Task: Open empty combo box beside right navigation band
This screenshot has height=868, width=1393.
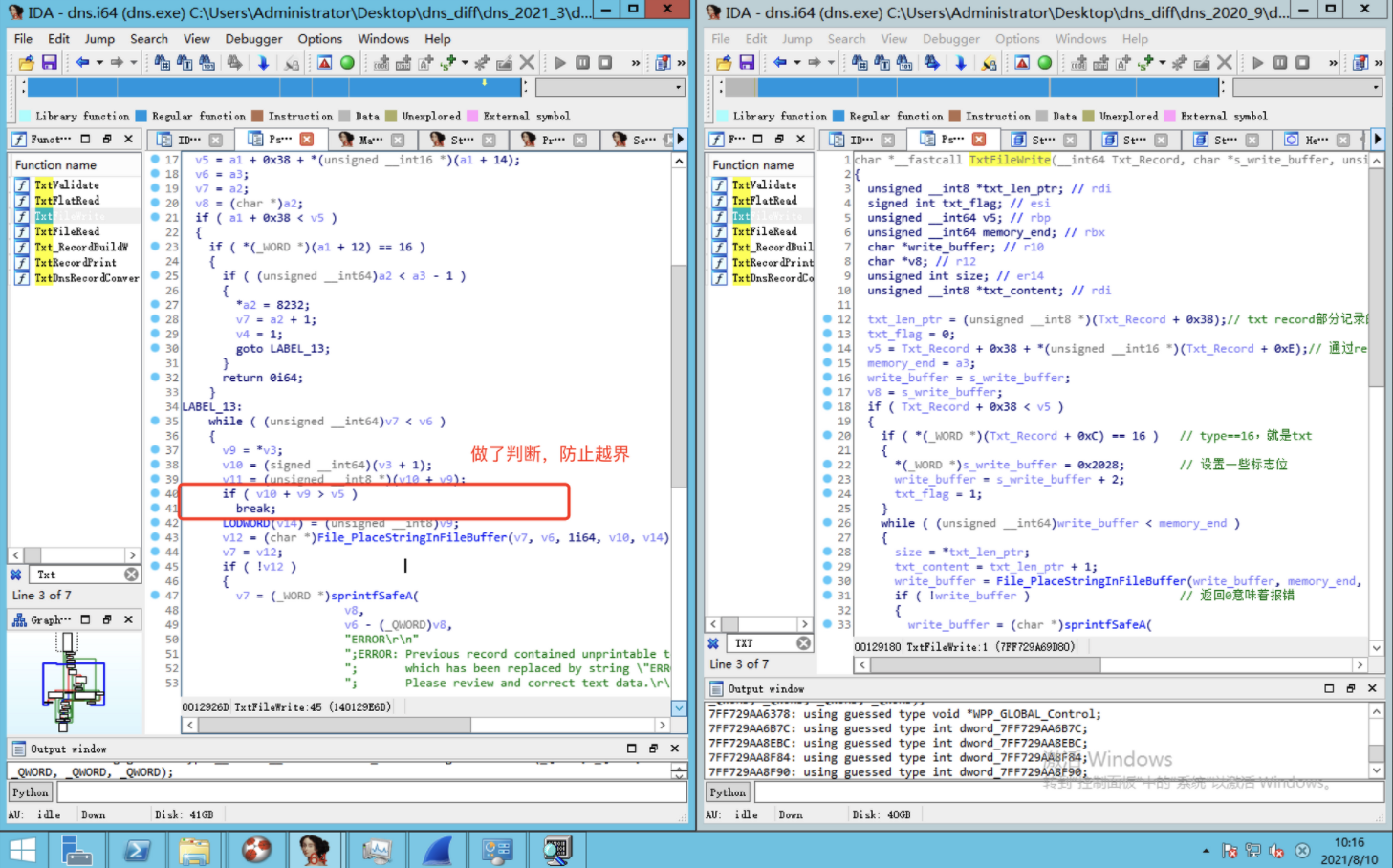Action: 1308,87
